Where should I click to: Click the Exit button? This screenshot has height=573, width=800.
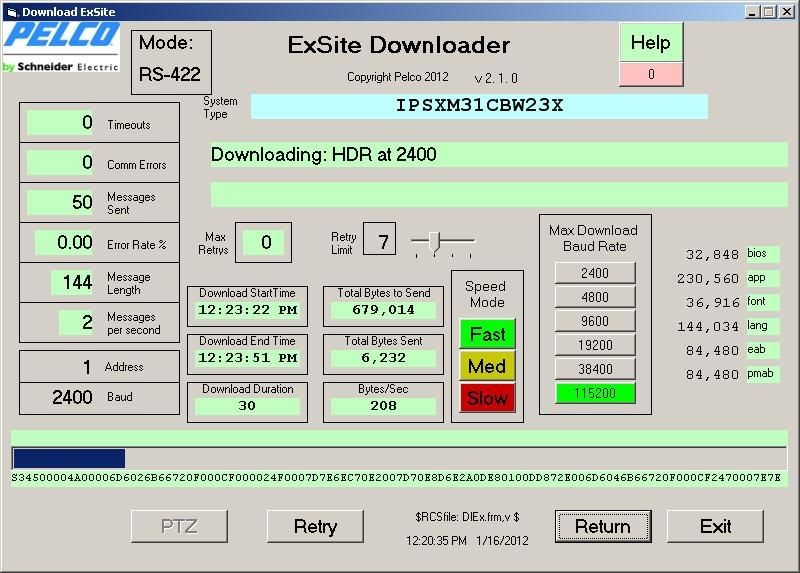point(715,526)
